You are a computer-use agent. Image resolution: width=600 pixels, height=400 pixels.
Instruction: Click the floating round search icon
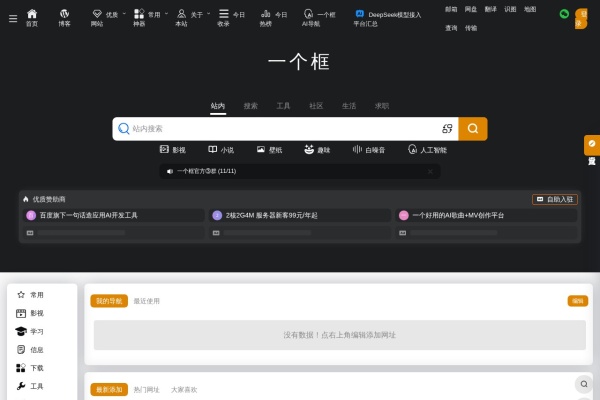(x=584, y=384)
